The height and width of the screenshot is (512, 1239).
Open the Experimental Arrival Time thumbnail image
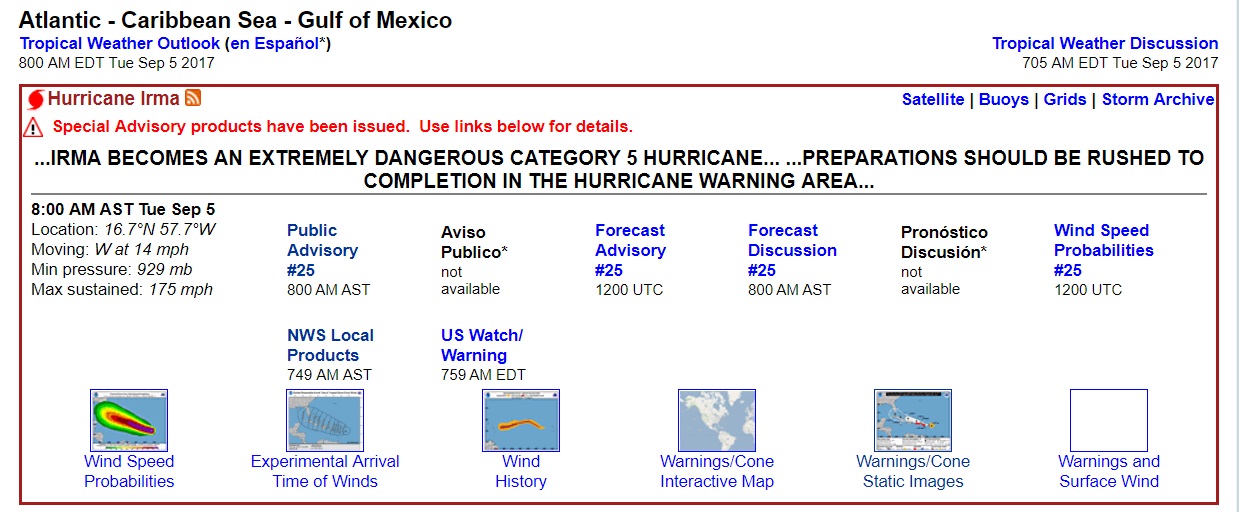click(x=325, y=420)
